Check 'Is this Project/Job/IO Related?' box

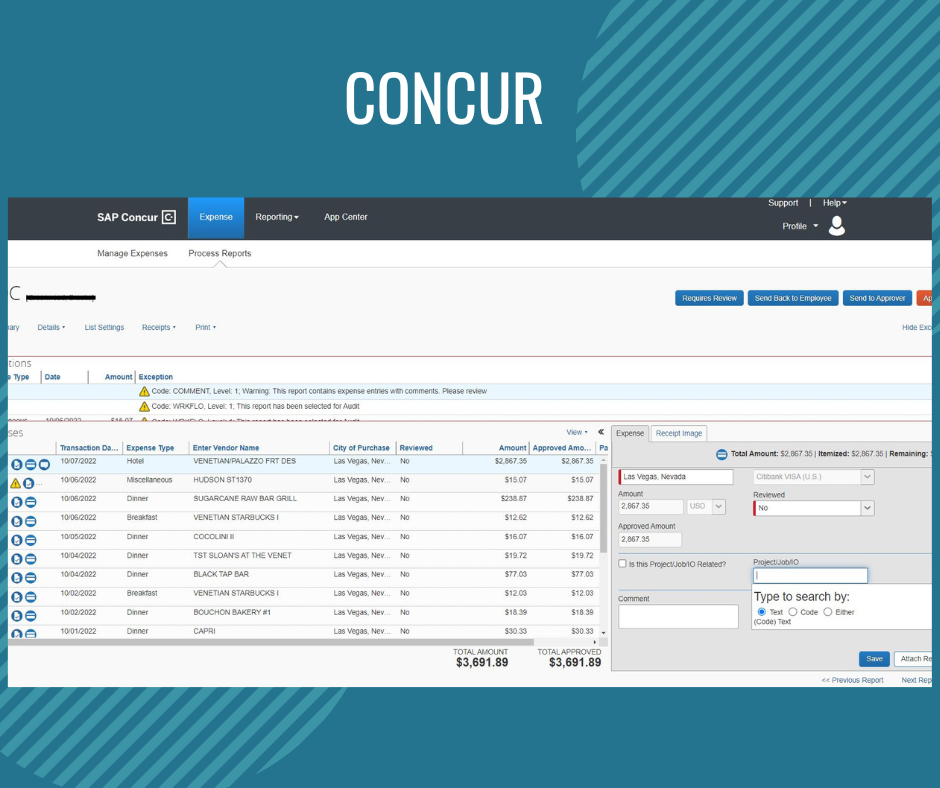click(622, 564)
